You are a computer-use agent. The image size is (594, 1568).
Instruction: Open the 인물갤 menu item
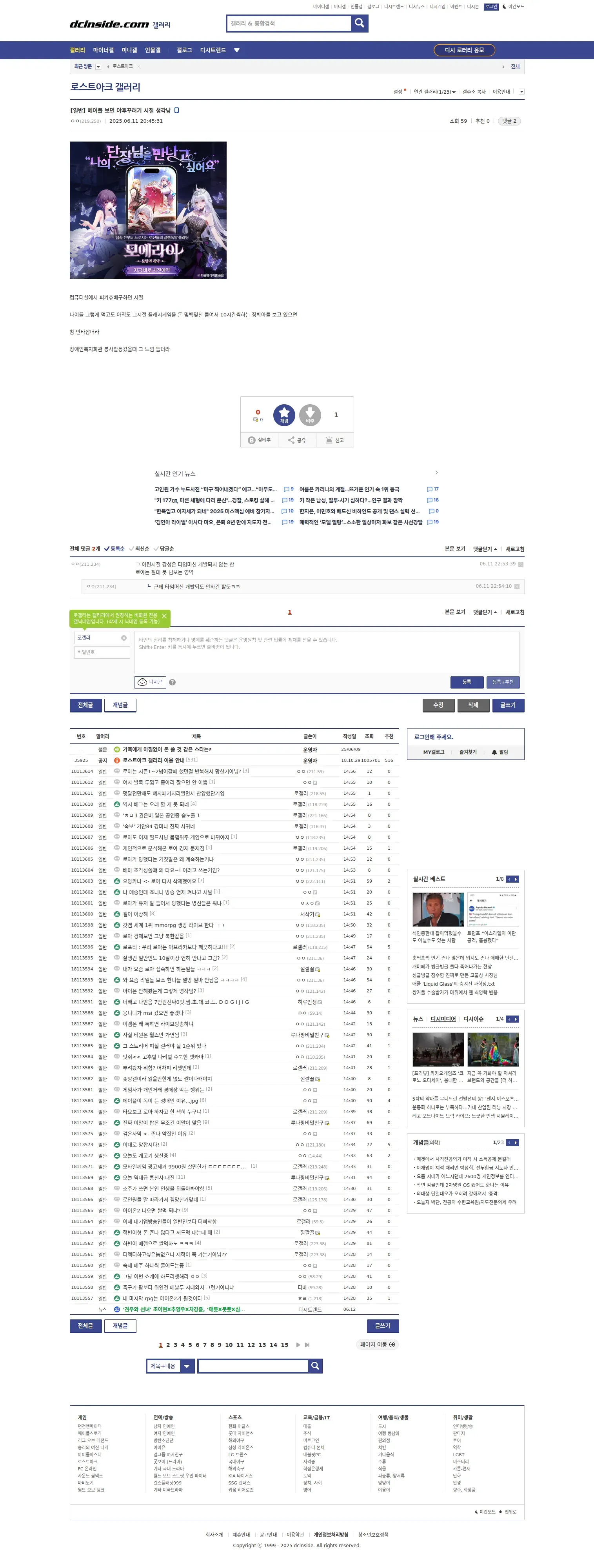tap(153, 51)
